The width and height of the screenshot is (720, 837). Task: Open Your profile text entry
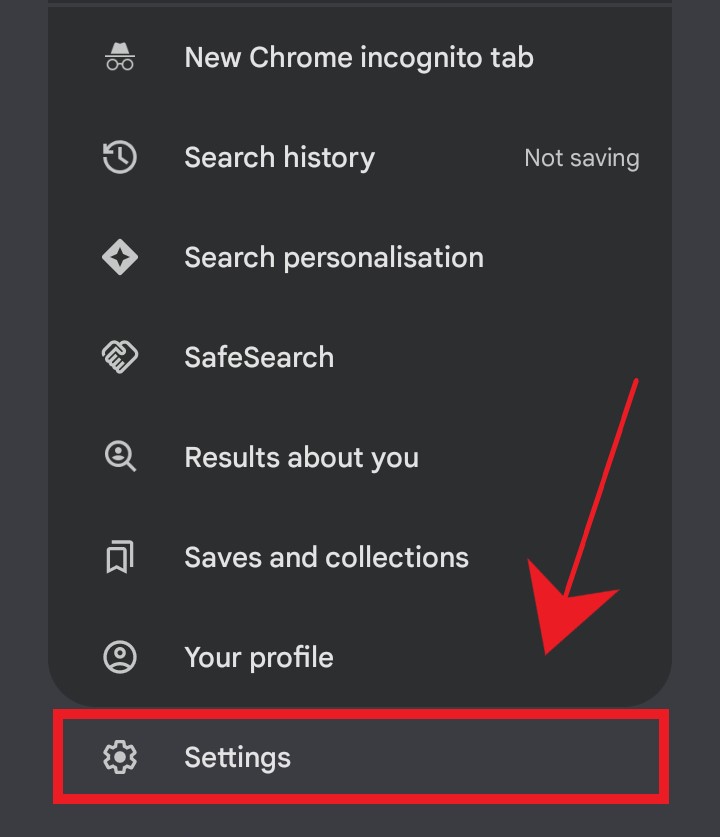[259, 657]
